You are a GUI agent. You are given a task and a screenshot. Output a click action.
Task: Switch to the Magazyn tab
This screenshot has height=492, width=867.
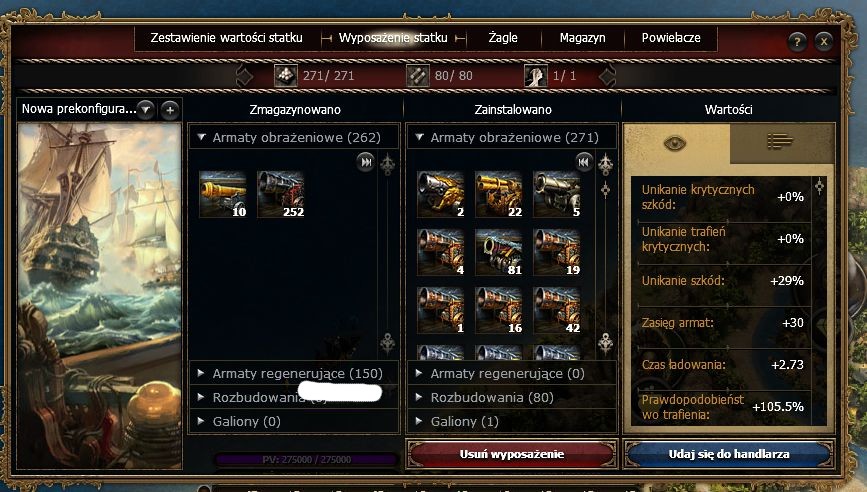(582, 38)
